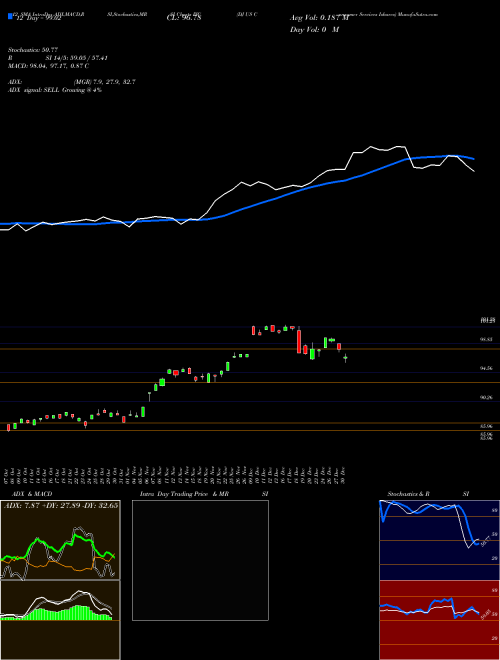Click the 'ADX signal: SELL Growing @ 4%' text

click(x=55, y=90)
